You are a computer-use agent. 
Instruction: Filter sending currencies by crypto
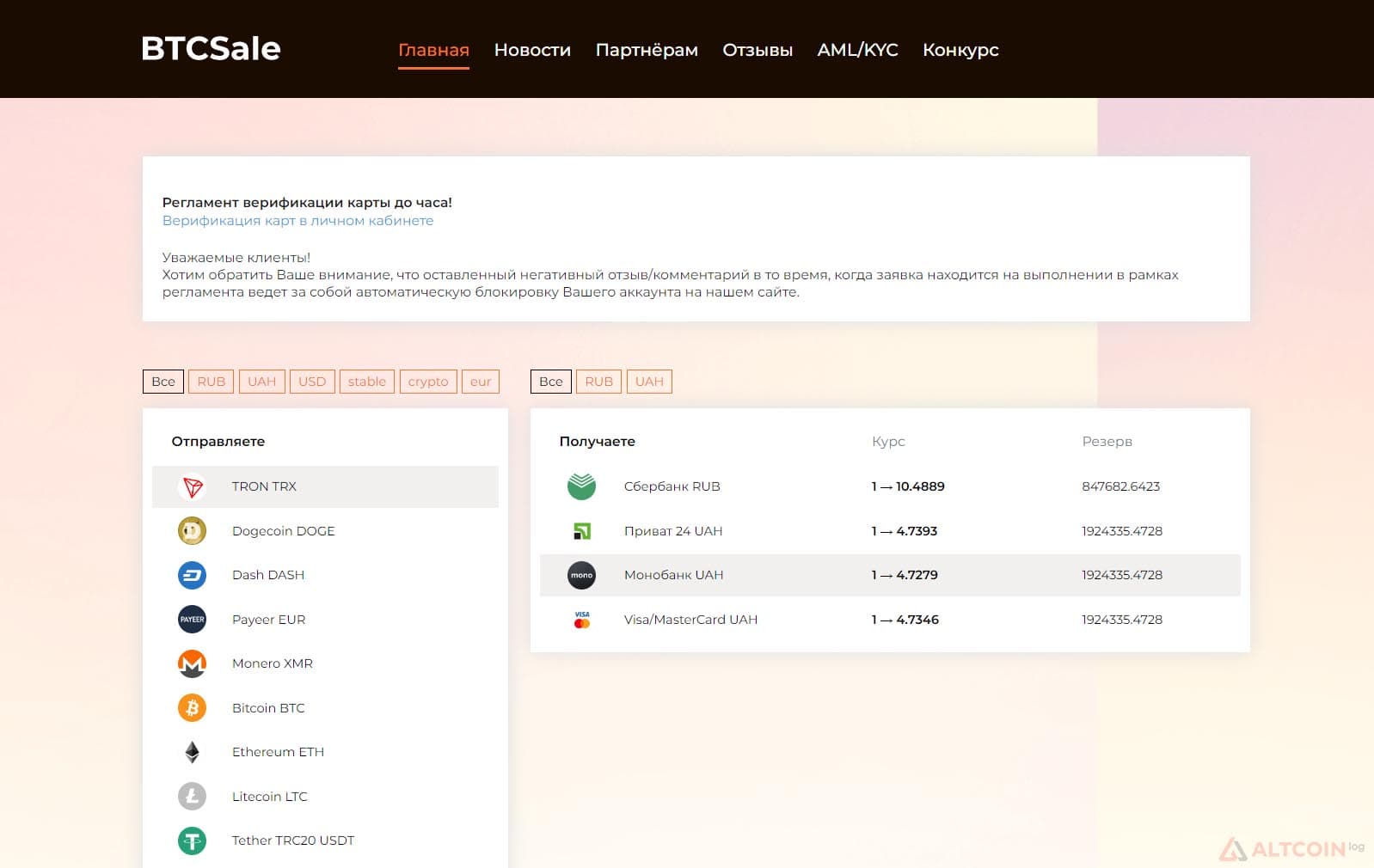[x=428, y=382]
